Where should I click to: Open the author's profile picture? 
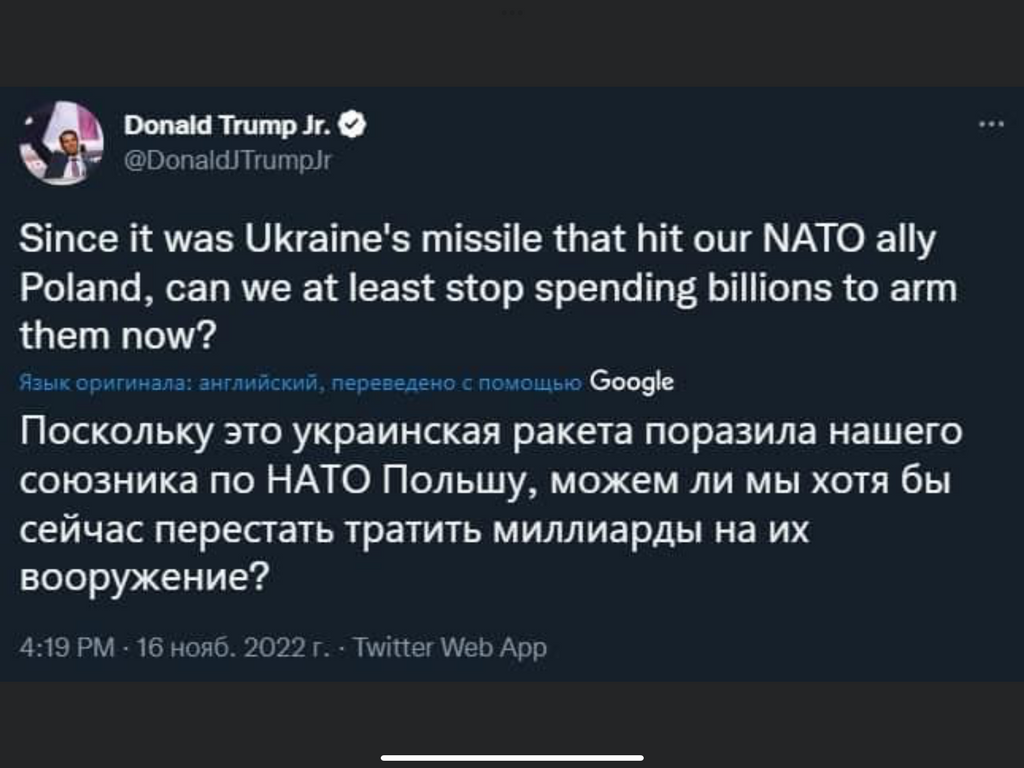point(60,141)
